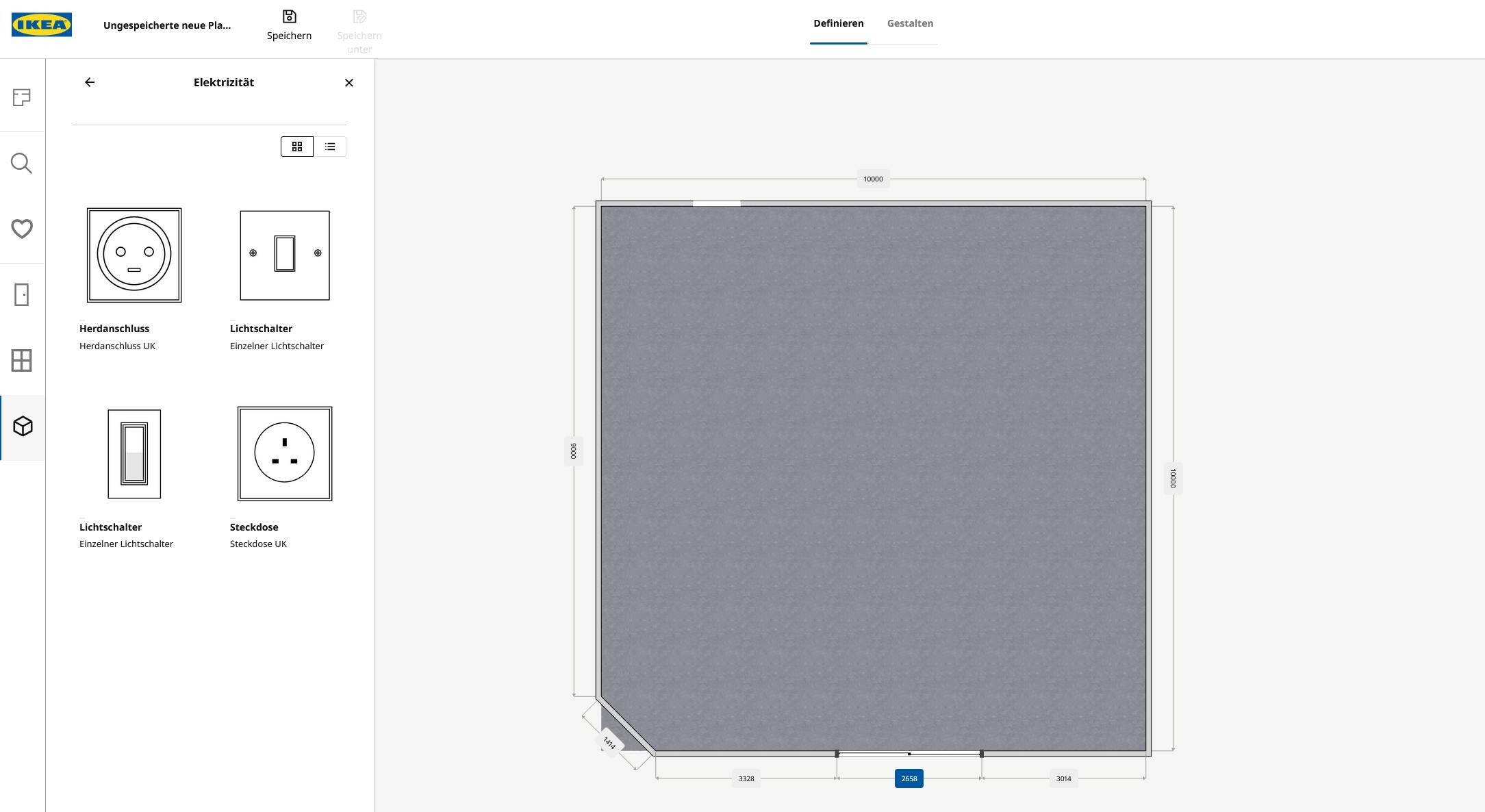Switch to list view toggle

click(x=330, y=147)
